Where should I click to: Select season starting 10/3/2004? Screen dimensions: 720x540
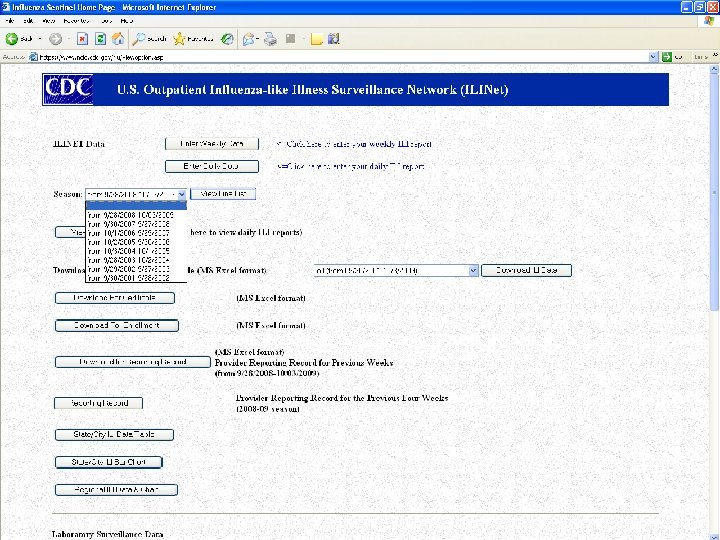[136, 251]
